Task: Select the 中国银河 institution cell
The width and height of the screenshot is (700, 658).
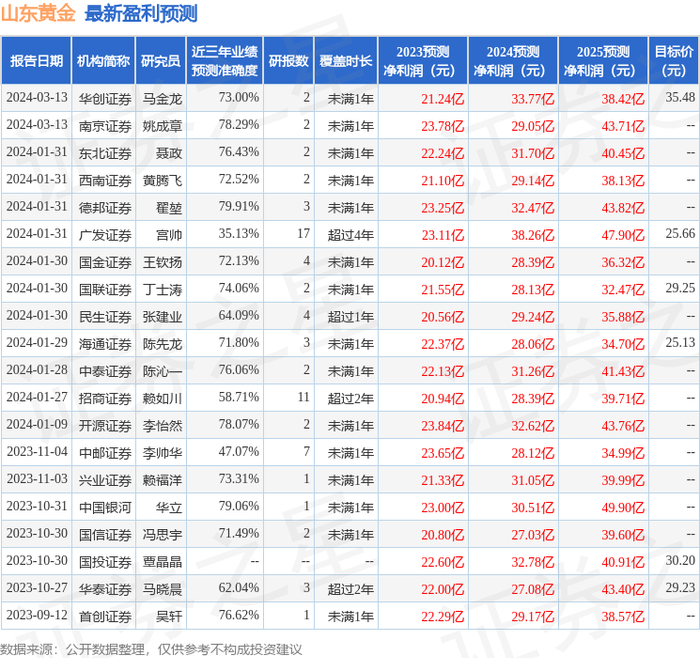Action: (105, 507)
